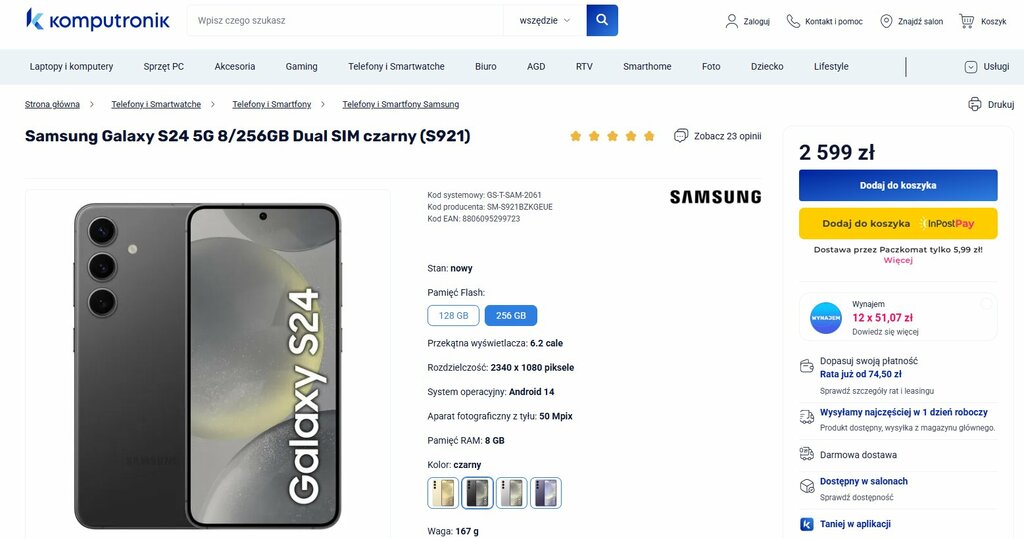Click the Zaloguj user icon
1024x539 pixels.
tap(731, 21)
